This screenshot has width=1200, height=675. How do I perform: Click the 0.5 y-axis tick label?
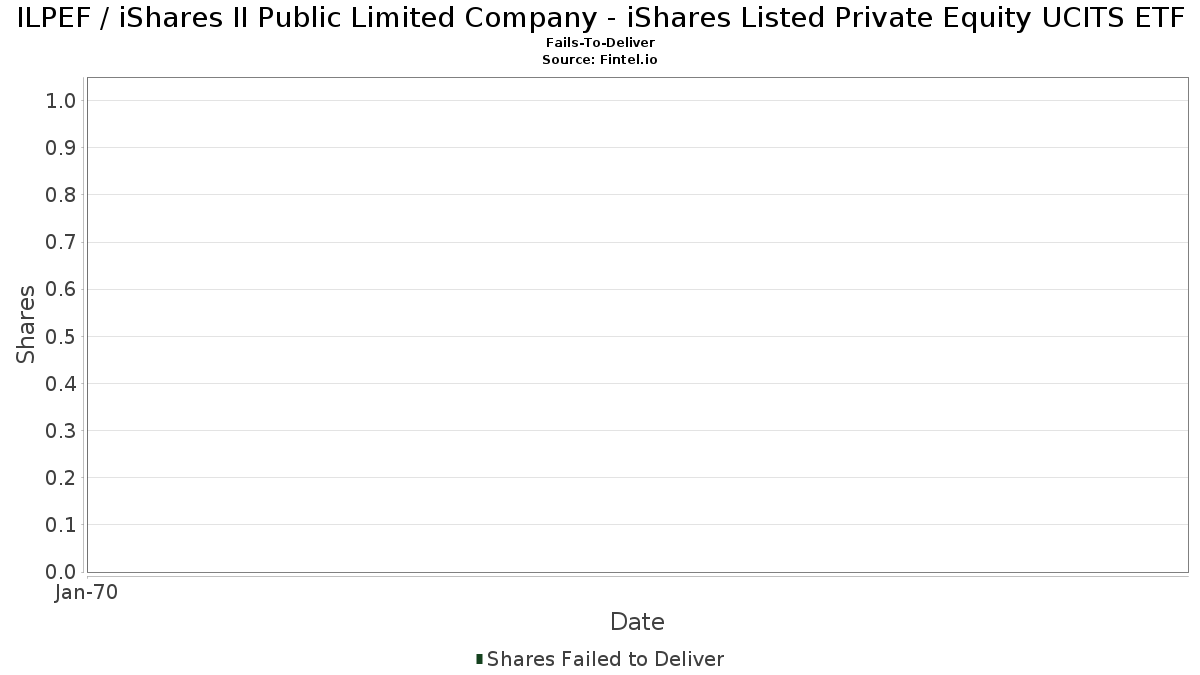(61, 336)
